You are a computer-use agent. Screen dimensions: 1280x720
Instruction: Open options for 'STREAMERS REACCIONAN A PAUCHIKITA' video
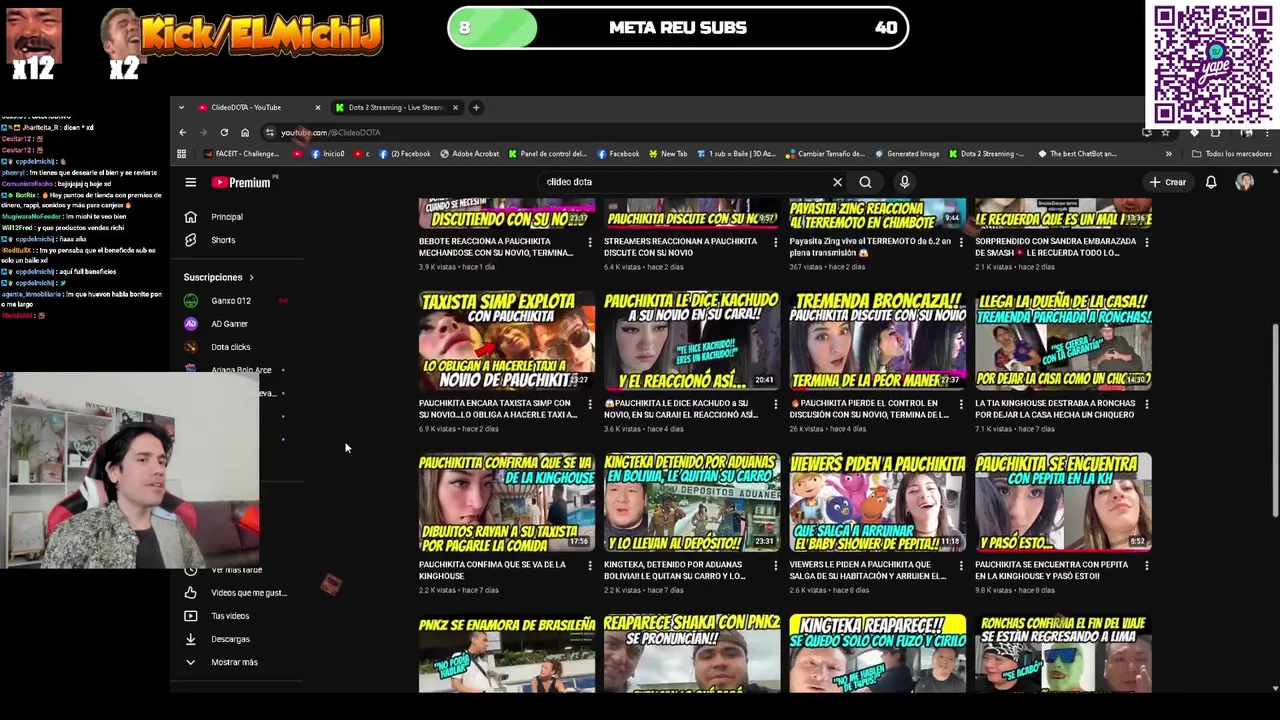(x=775, y=242)
